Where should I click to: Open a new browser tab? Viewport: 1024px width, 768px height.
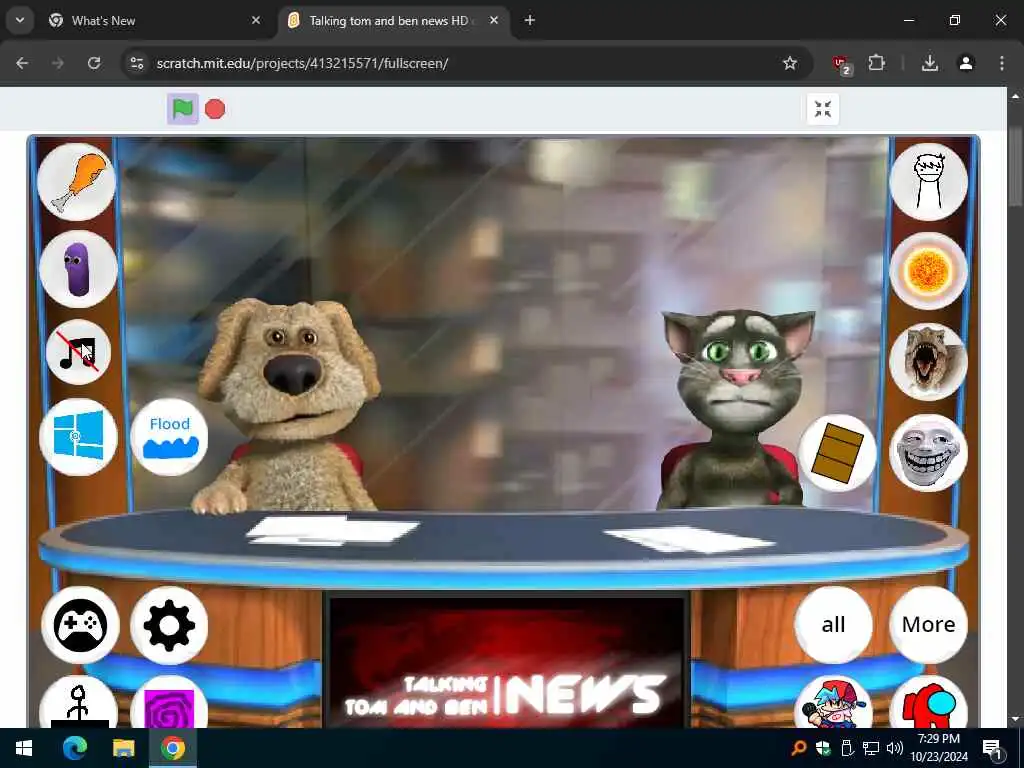(x=530, y=21)
